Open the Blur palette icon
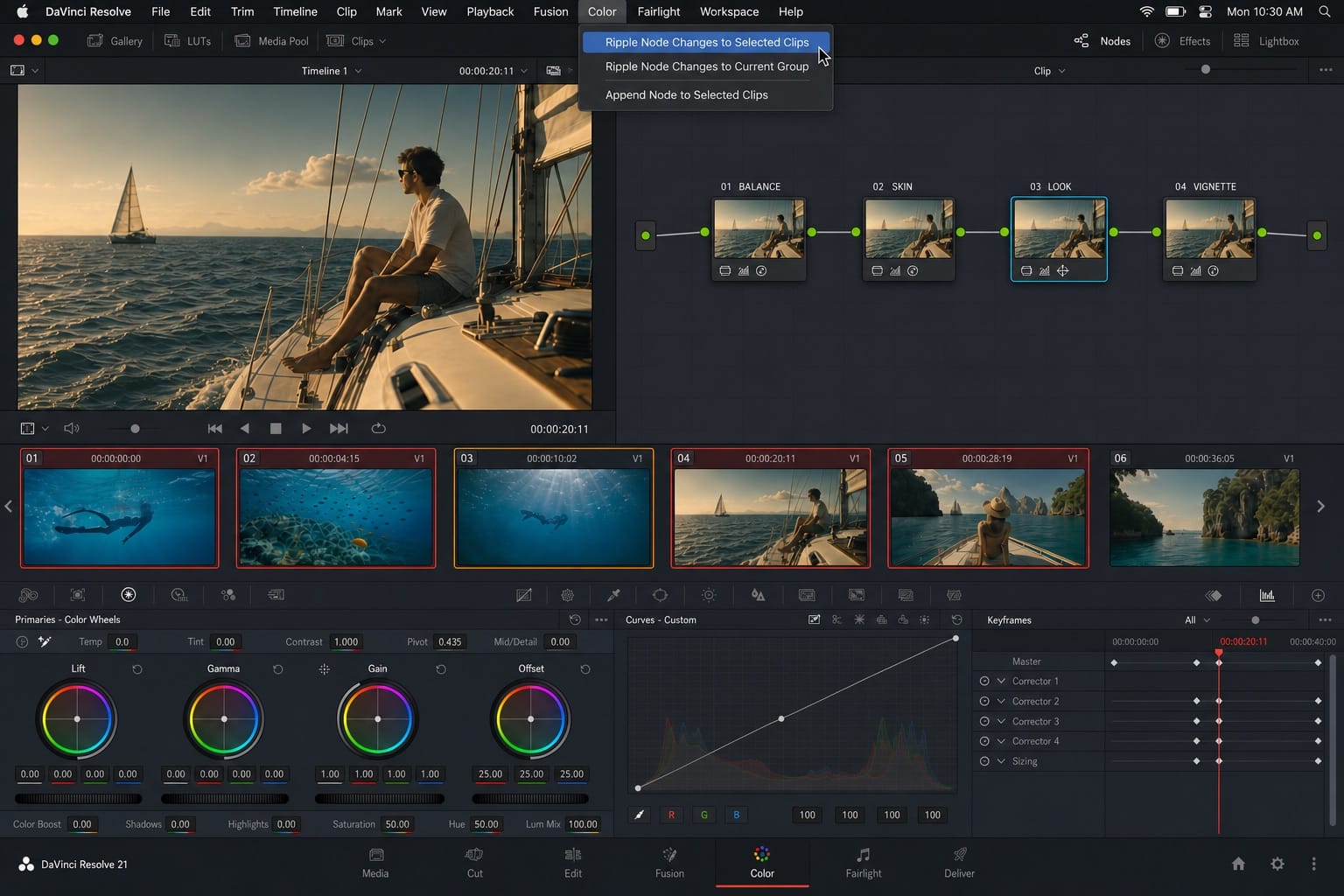Image resolution: width=1344 pixels, height=896 pixels. coord(758,595)
